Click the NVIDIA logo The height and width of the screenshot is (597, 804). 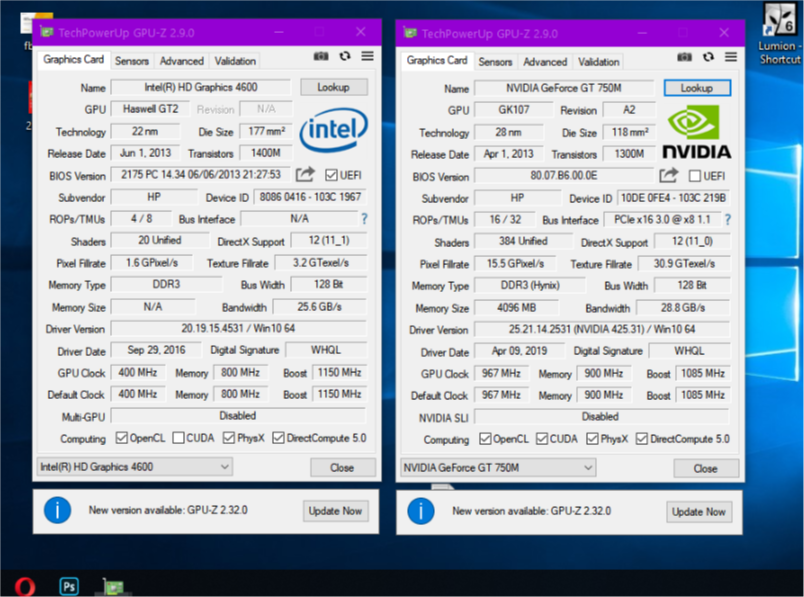point(697,132)
